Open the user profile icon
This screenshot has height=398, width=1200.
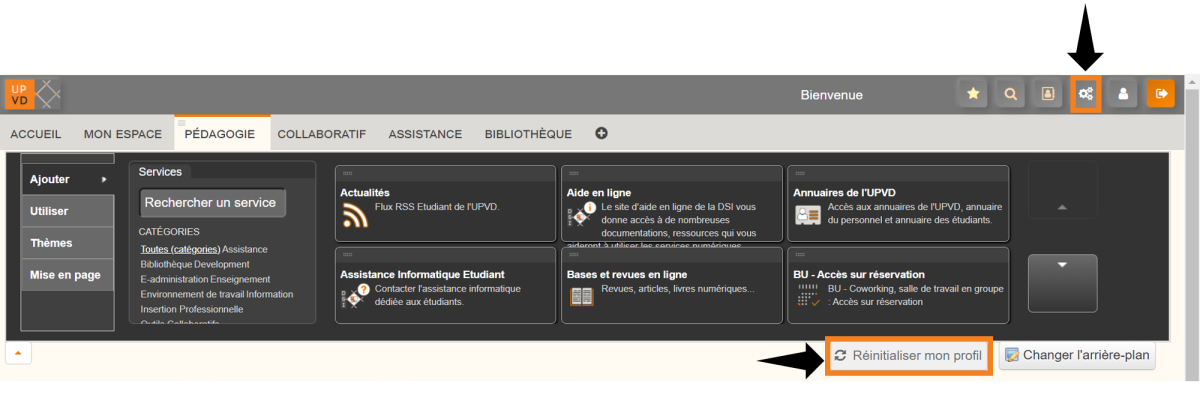[x=1123, y=94]
